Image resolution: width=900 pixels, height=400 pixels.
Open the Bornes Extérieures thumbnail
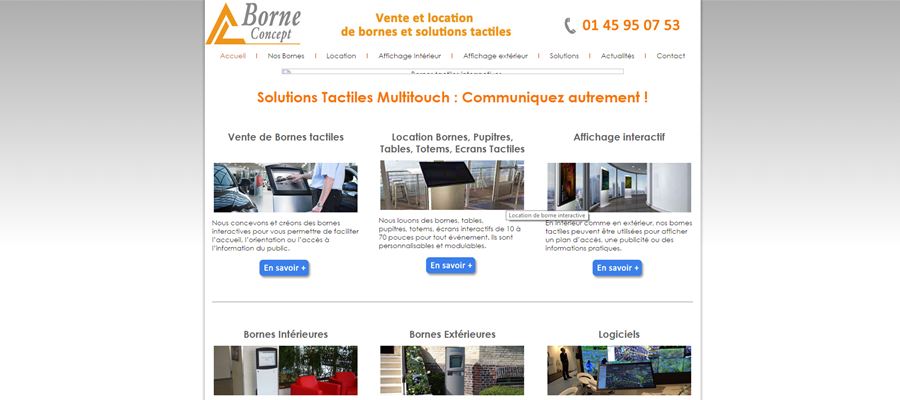(x=452, y=370)
